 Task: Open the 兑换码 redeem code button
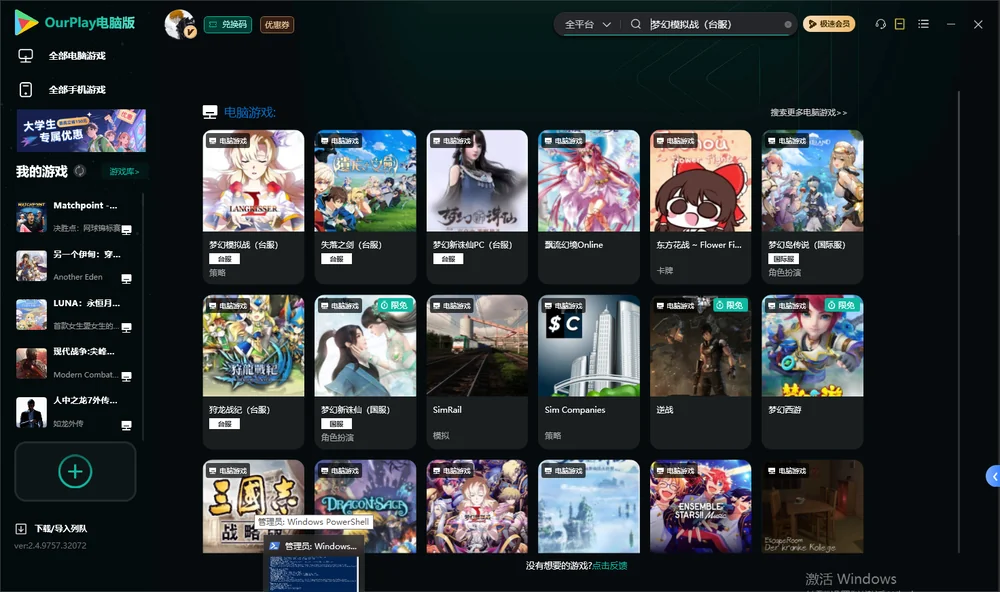pos(228,24)
